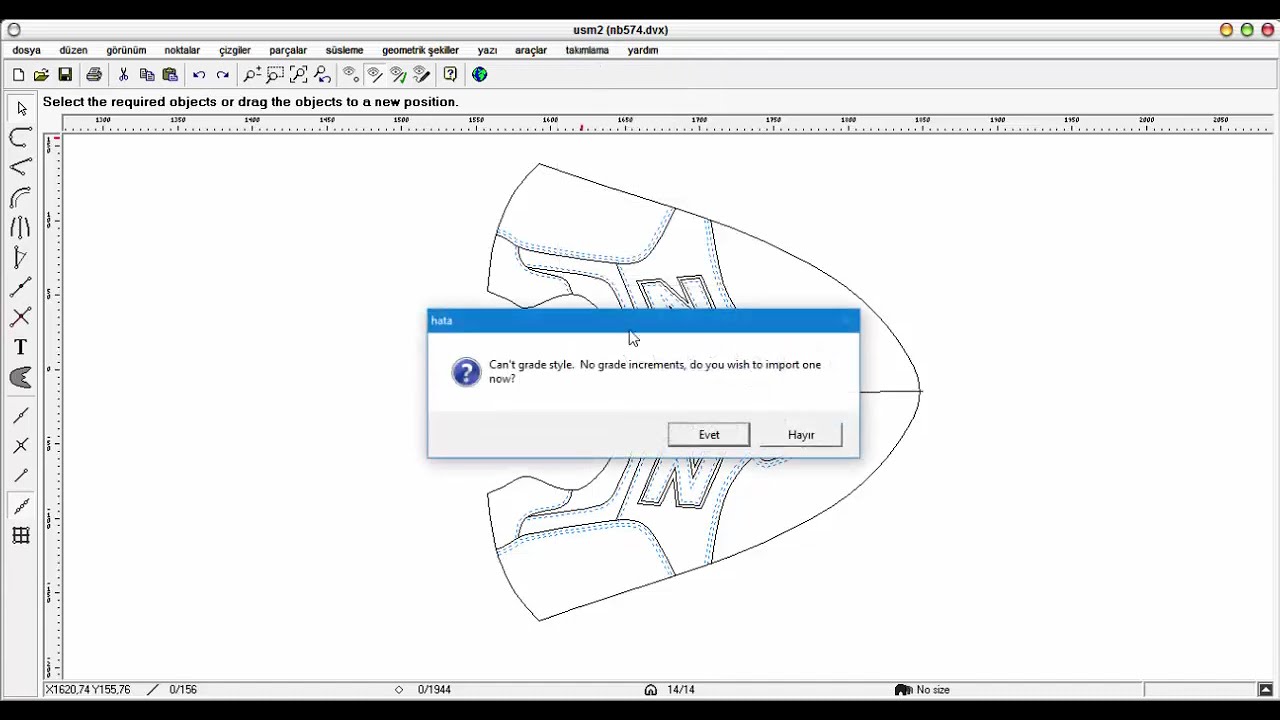Click the gray window control at top-left
Screen dimensions: 1280x720
point(14,30)
